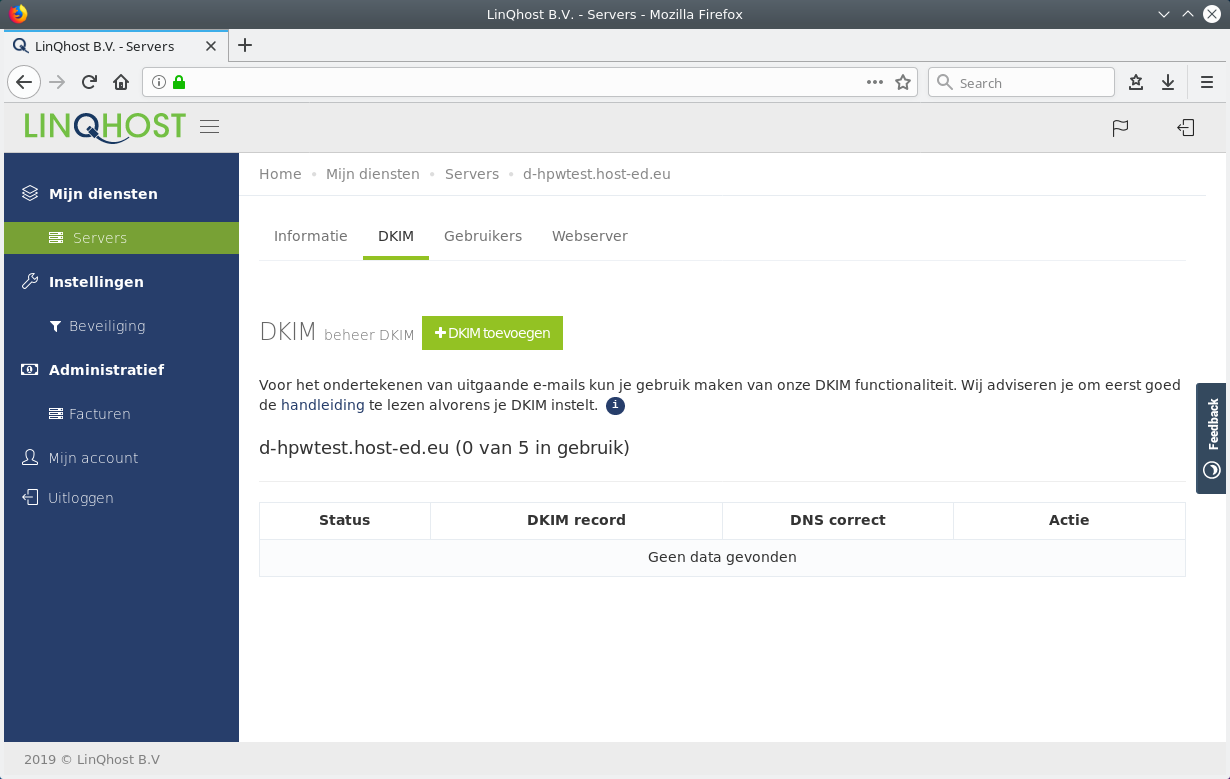Click the Uitloggen sidebar icon
This screenshot has width=1230, height=779.
click(30, 497)
